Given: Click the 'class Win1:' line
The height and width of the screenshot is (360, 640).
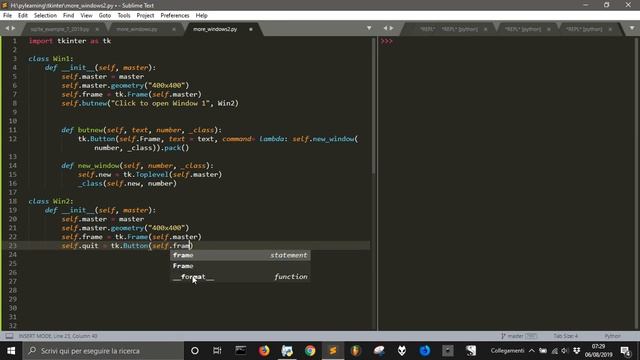Looking at the screenshot, I should pyautogui.click(x=51, y=59).
